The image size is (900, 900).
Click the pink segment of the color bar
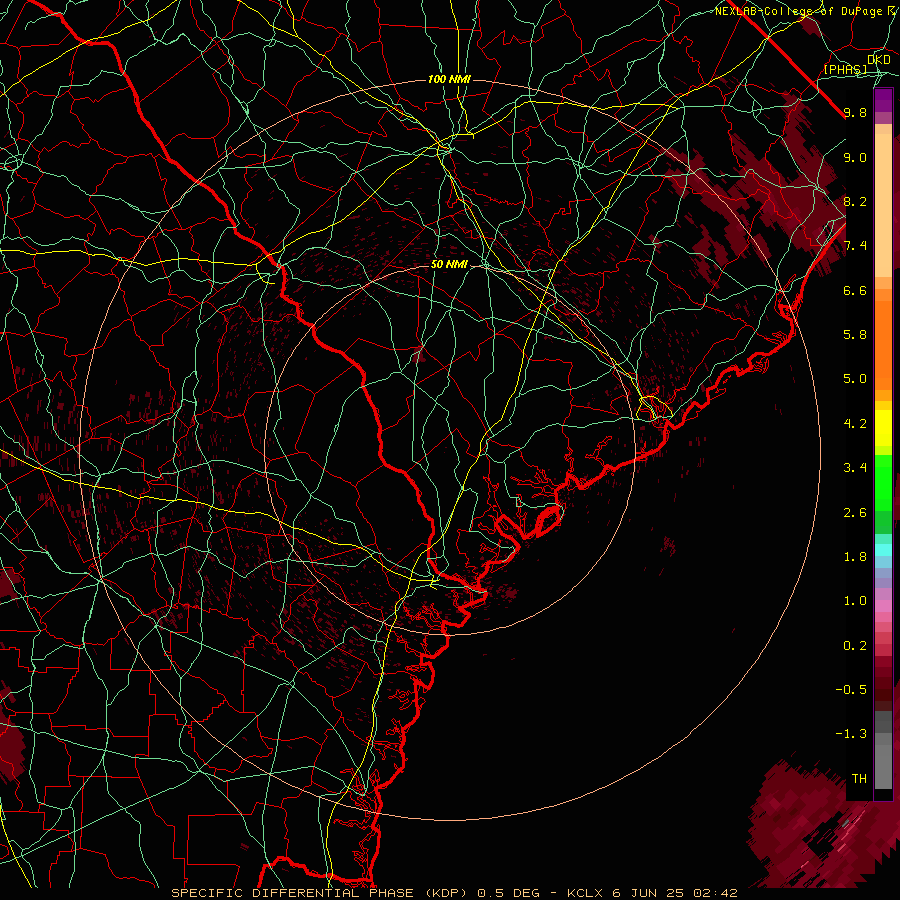(883, 606)
